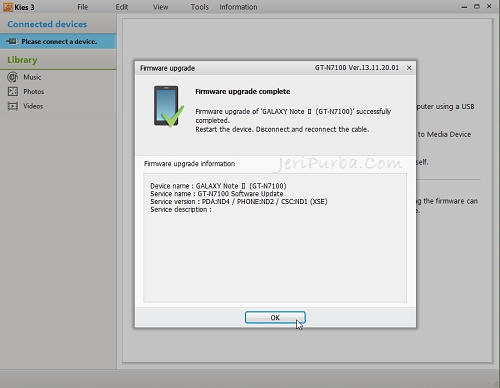500x388 pixels.
Task: Click 'Firmware upgrade complete' heading
Action: pos(243,92)
